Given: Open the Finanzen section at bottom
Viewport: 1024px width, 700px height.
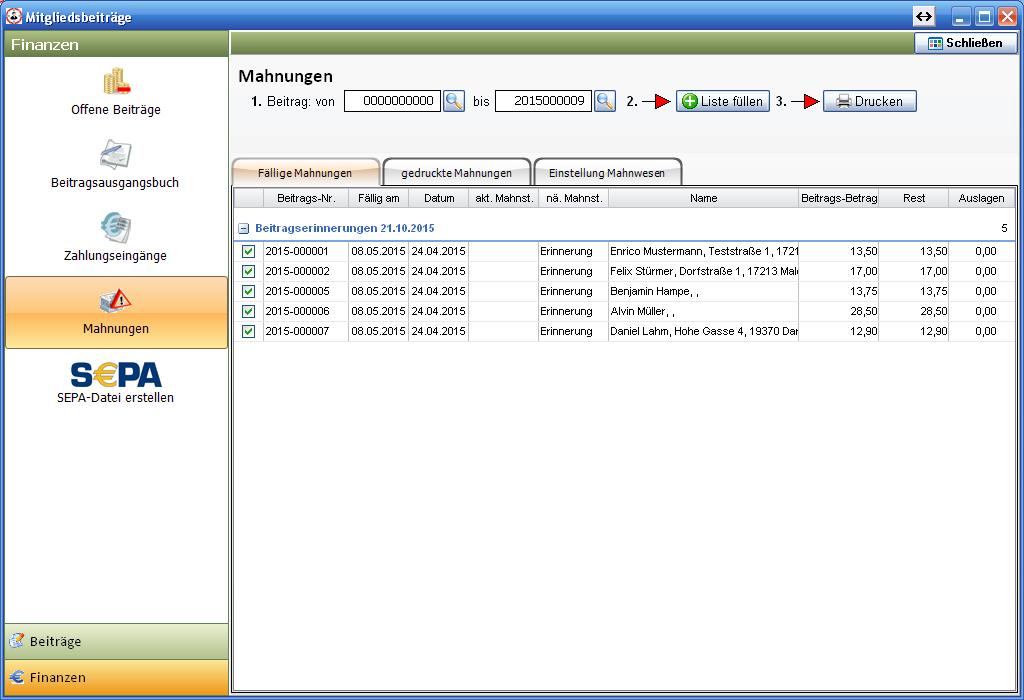Looking at the screenshot, I should (116, 677).
